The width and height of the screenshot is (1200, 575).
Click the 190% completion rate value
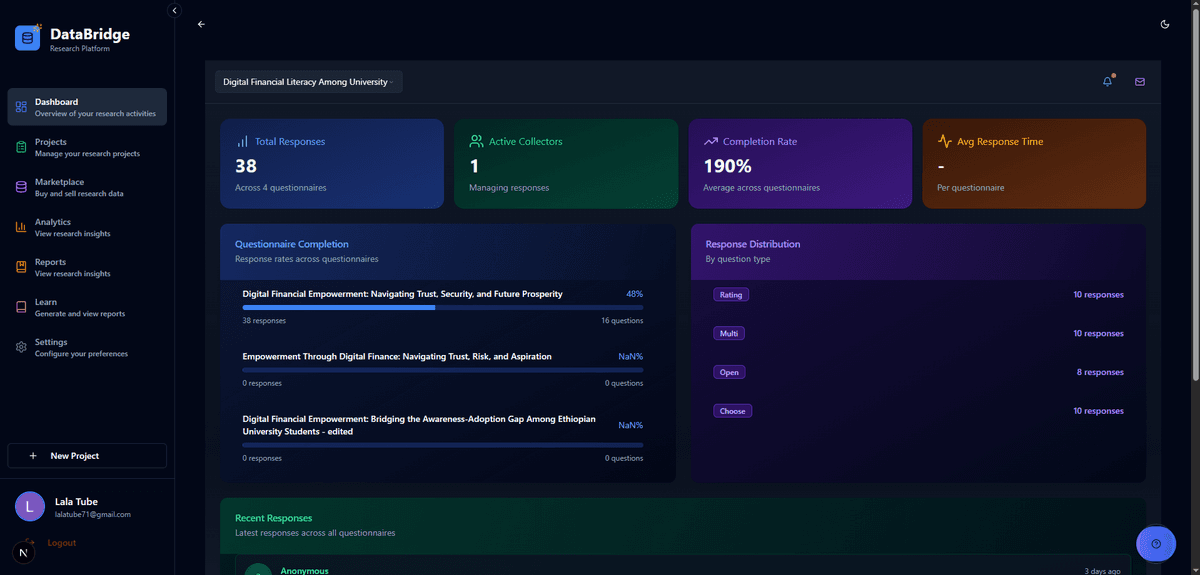coord(728,166)
